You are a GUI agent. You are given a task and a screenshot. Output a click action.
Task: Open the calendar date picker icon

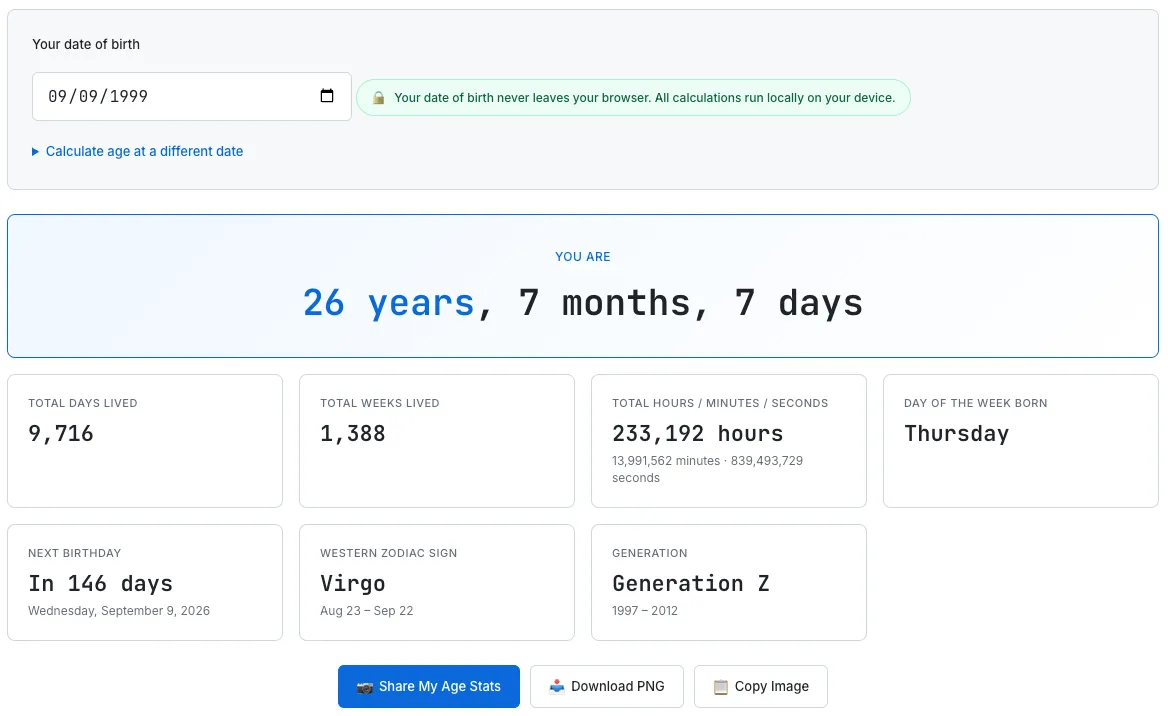coord(326,95)
